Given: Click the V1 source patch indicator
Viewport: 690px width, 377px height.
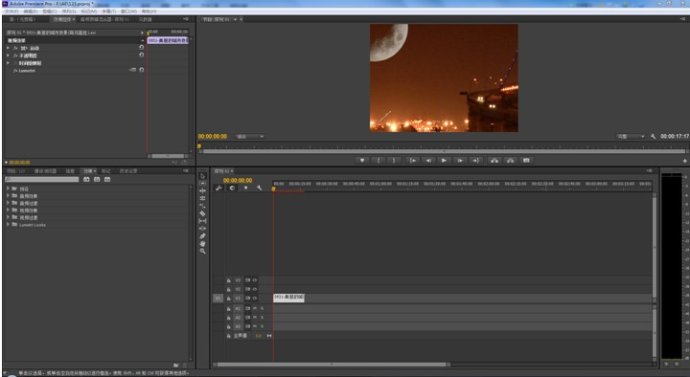Looking at the screenshot, I should click(x=218, y=298).
